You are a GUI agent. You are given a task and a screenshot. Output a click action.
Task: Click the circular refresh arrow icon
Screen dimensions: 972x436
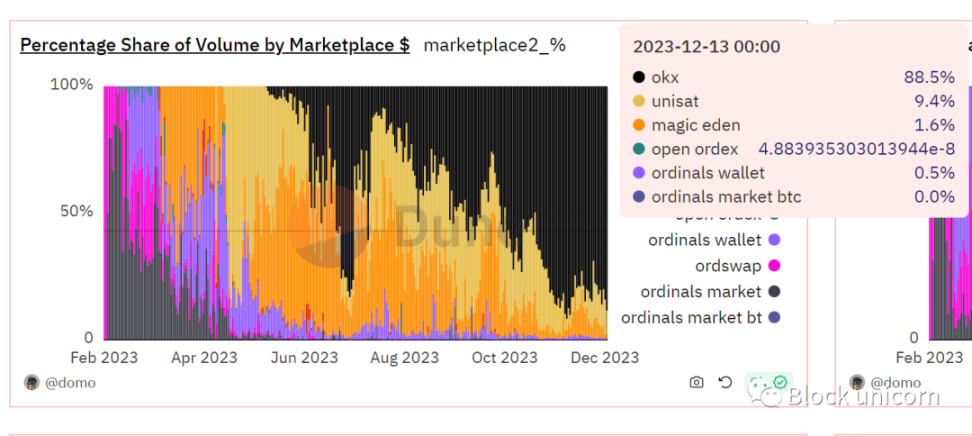(725, 382)
